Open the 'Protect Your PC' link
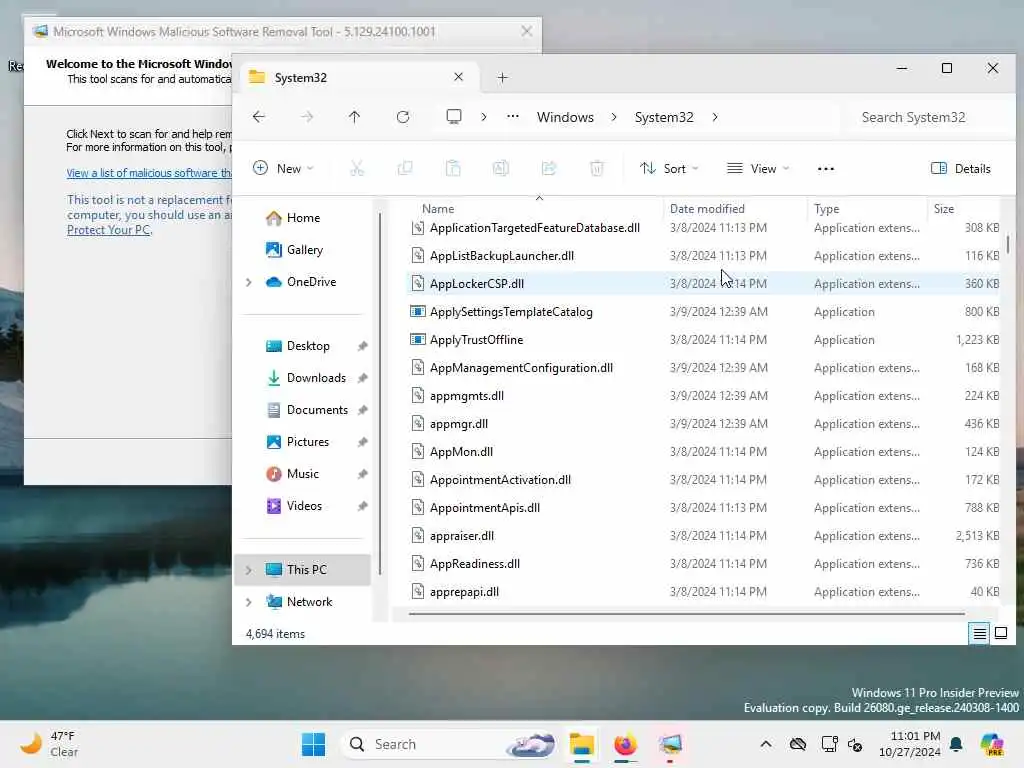 tap(108, 230)
